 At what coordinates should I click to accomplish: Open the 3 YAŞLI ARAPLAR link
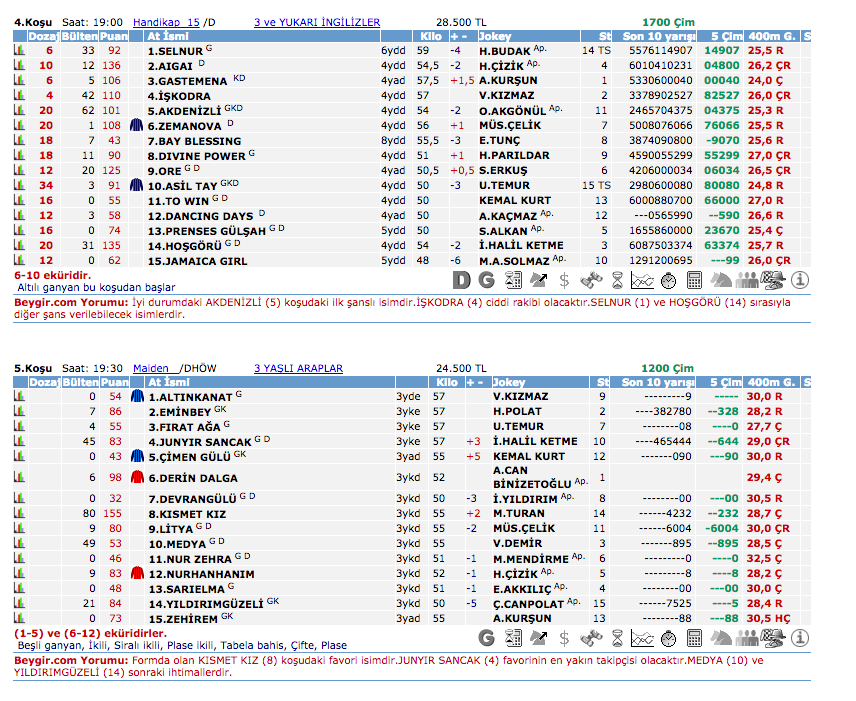(x=298, y=368)
